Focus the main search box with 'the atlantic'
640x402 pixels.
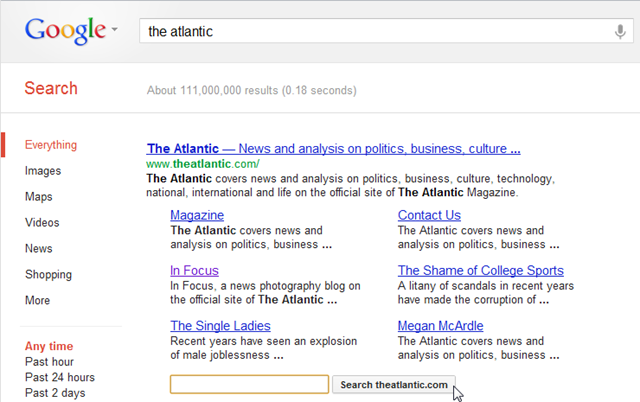click(x=386, y=31)
